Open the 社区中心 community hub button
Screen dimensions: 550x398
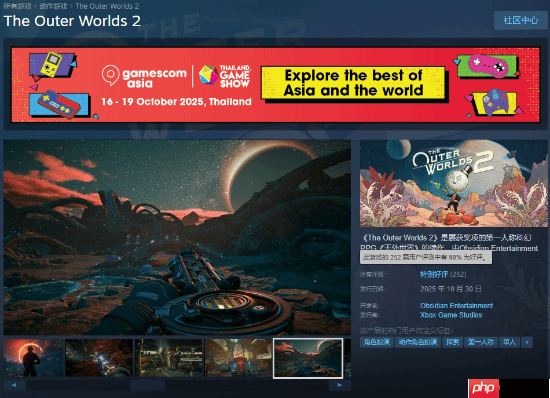[521, 20]
